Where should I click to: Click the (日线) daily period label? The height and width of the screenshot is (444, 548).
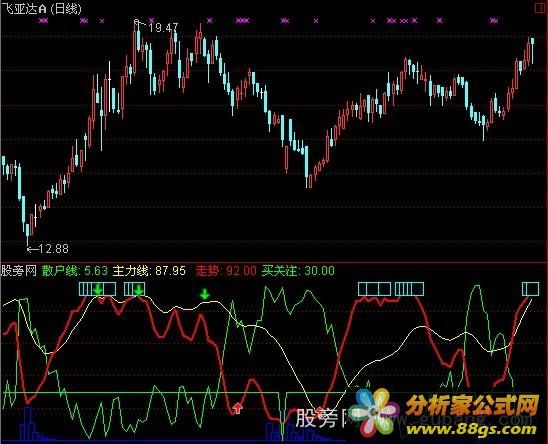(x=66, y=9)
